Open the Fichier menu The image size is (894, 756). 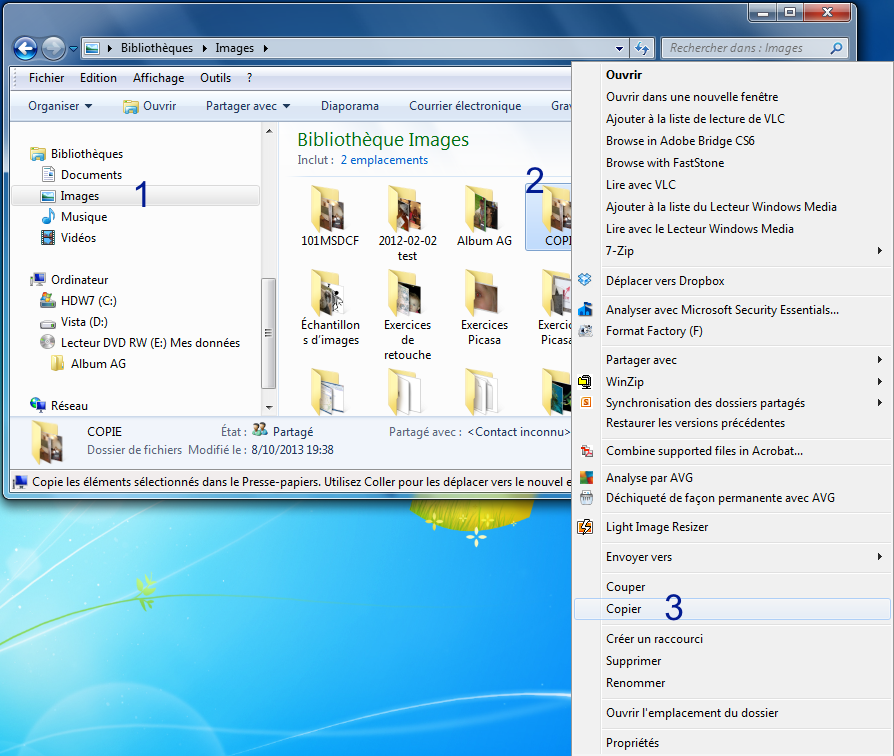point(46,78)
